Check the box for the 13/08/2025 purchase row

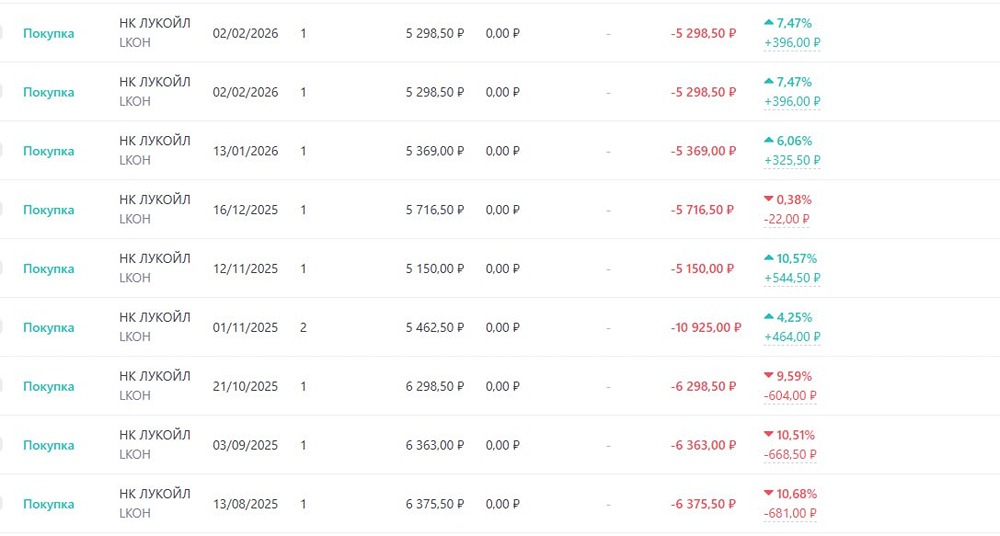click(x=2, y=504)
